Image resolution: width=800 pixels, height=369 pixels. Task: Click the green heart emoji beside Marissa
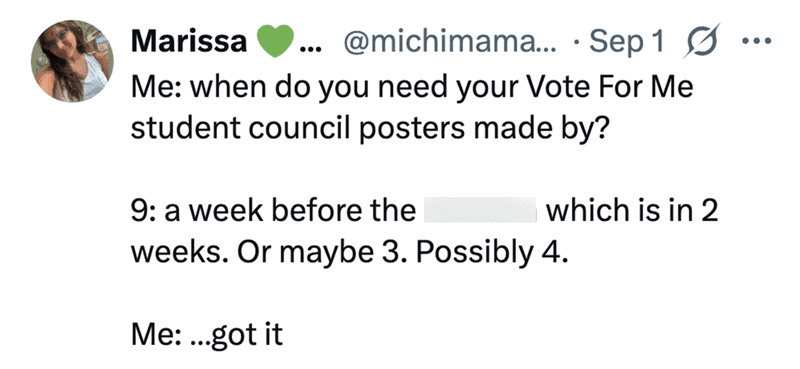(x=275, y=42)
